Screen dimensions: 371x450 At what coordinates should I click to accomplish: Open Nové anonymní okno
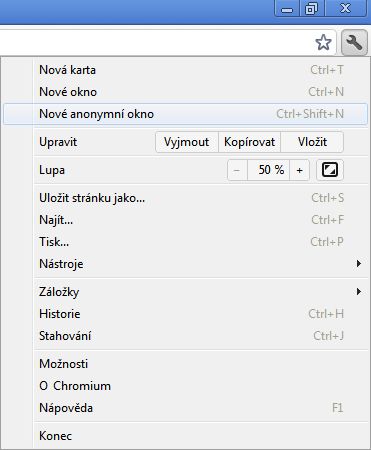[185, 114]
